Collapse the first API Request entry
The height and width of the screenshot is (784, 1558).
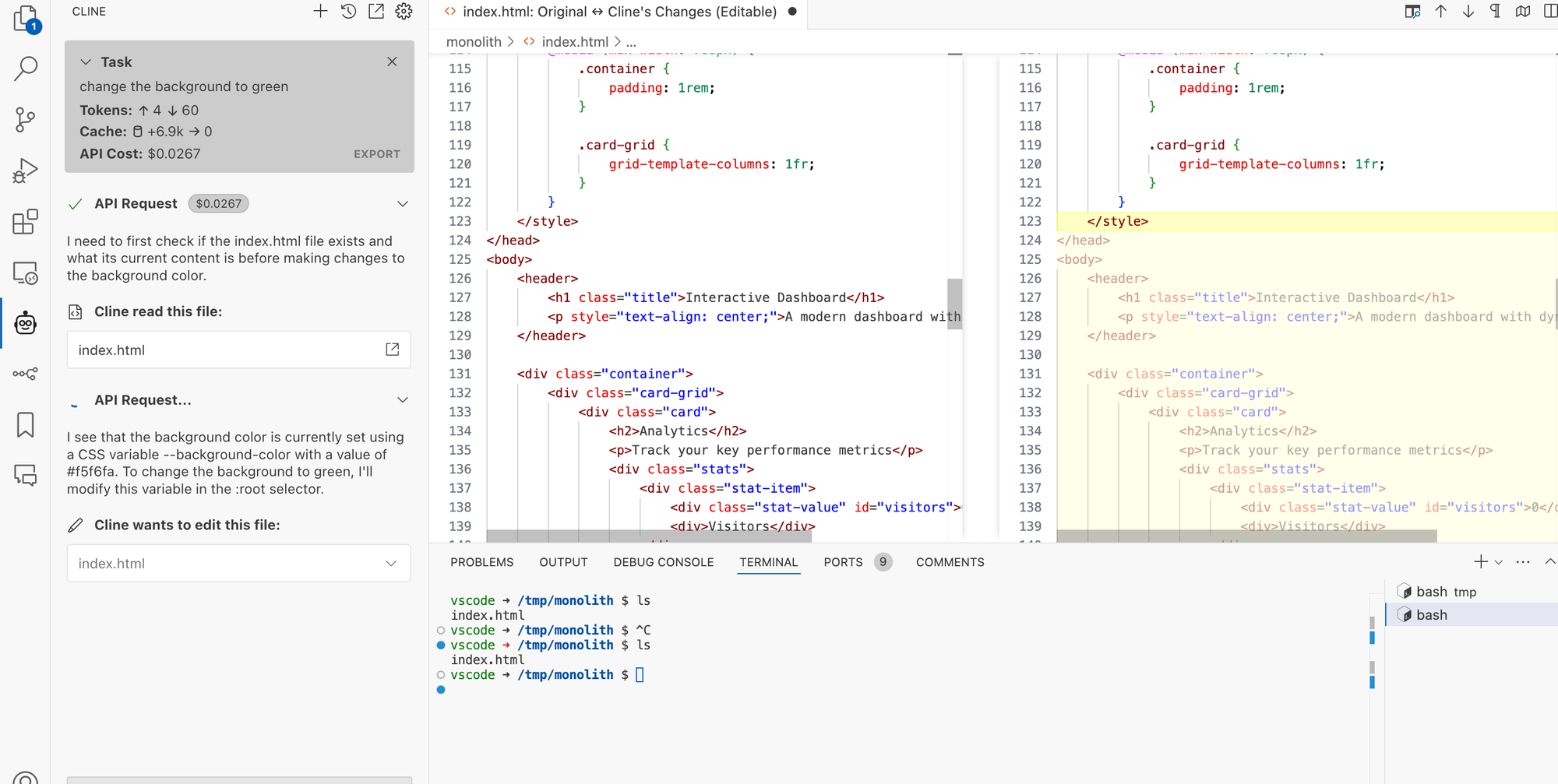pos(402,204)
